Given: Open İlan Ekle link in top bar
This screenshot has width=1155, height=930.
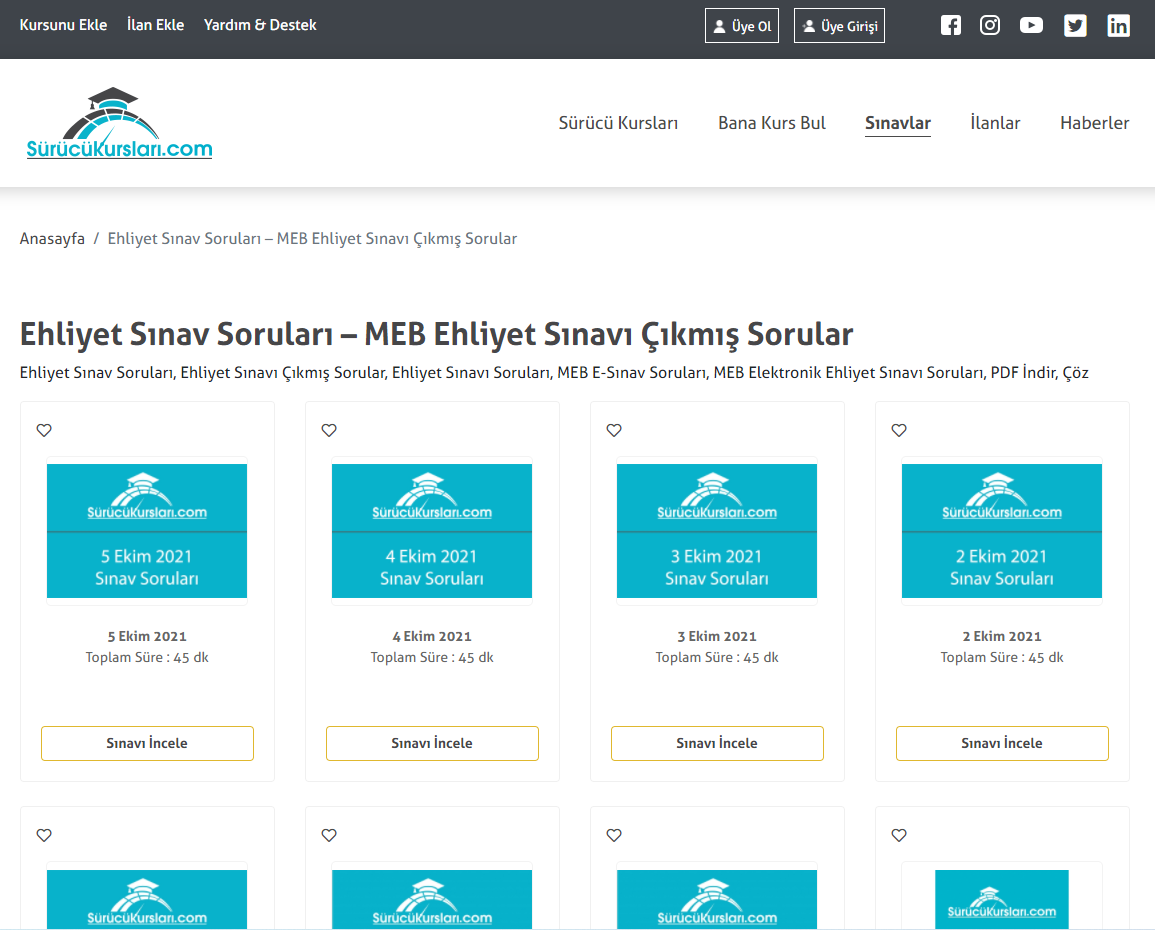Looking at the screenshot, I should (x=155, y=25).
